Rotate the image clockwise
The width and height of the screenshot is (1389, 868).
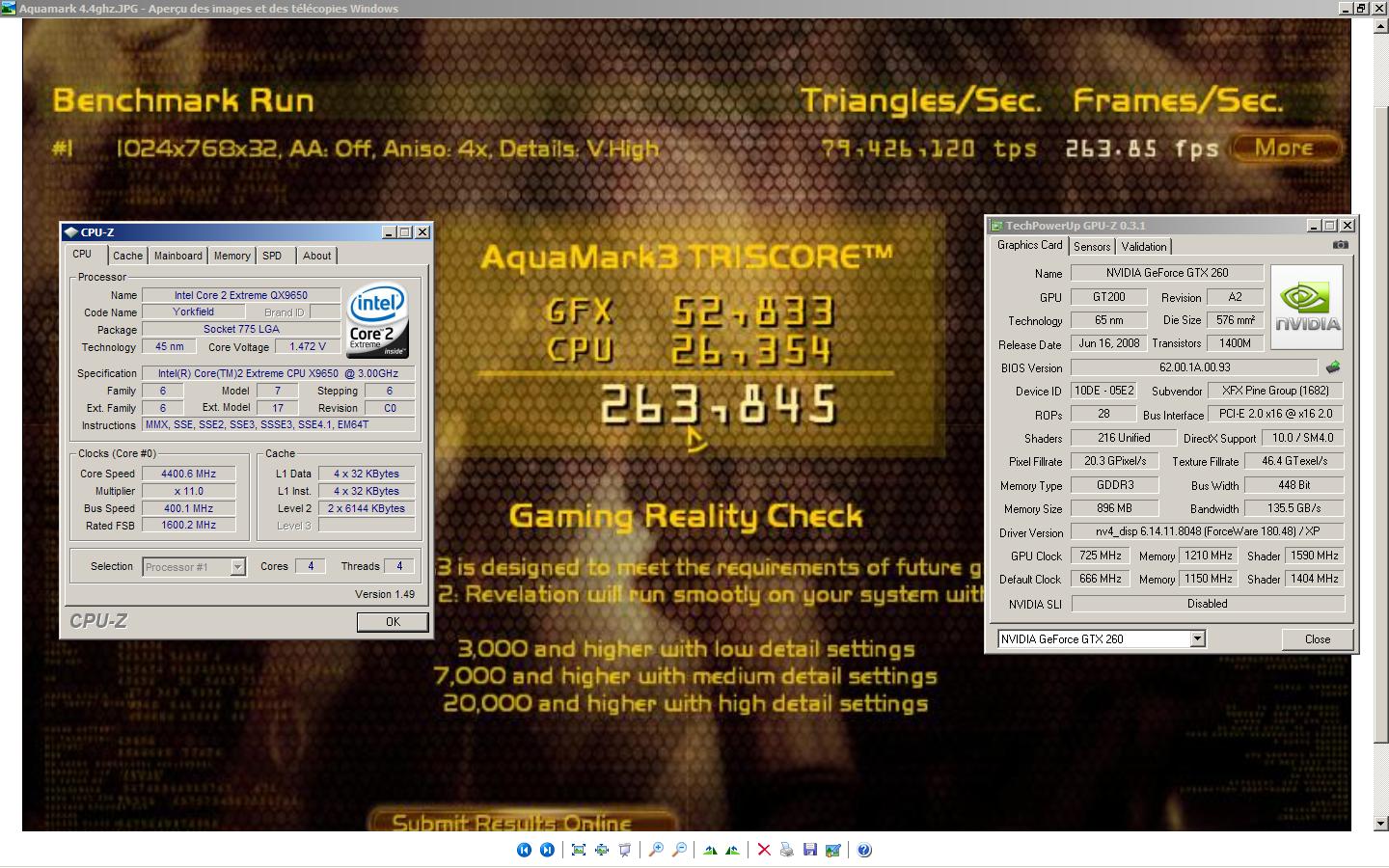(x=710, y=850)
